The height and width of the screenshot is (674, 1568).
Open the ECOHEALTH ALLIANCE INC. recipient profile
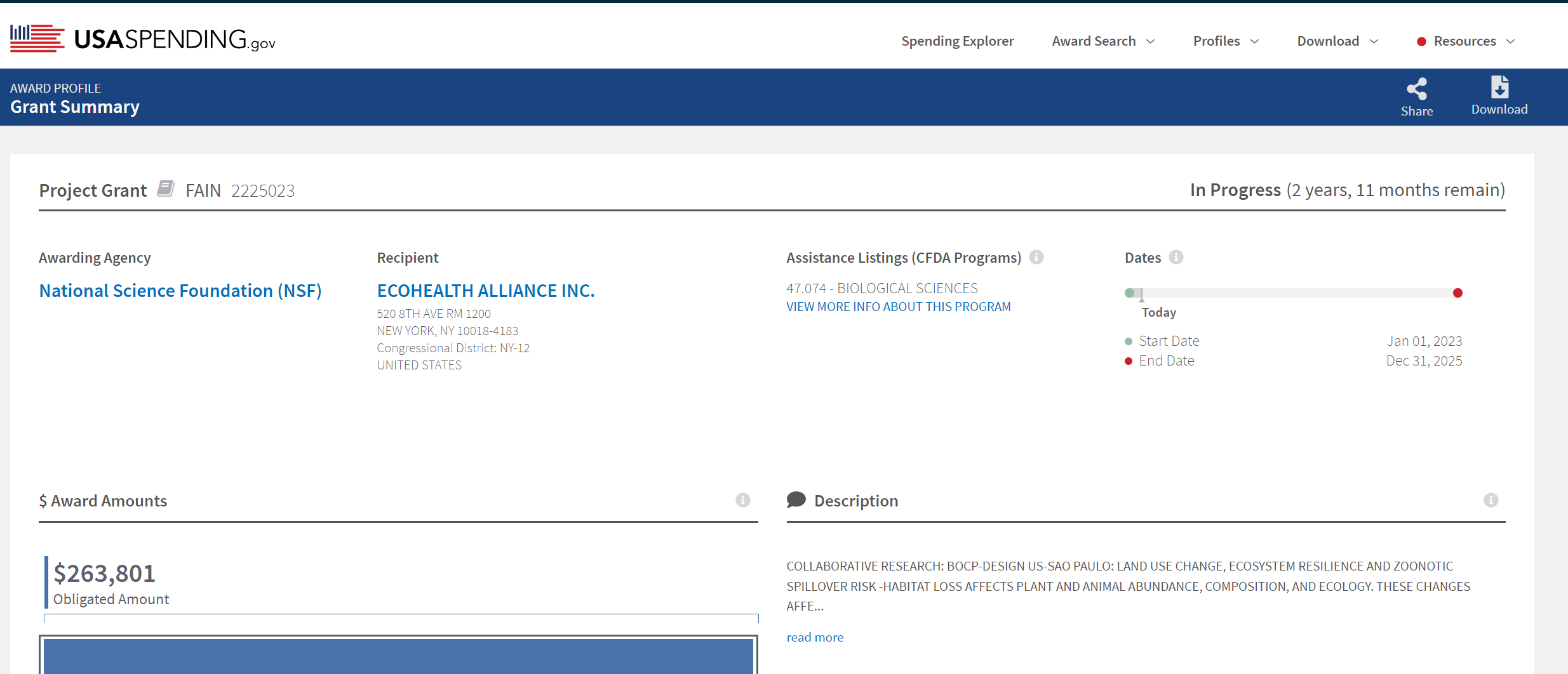point(486,291)
